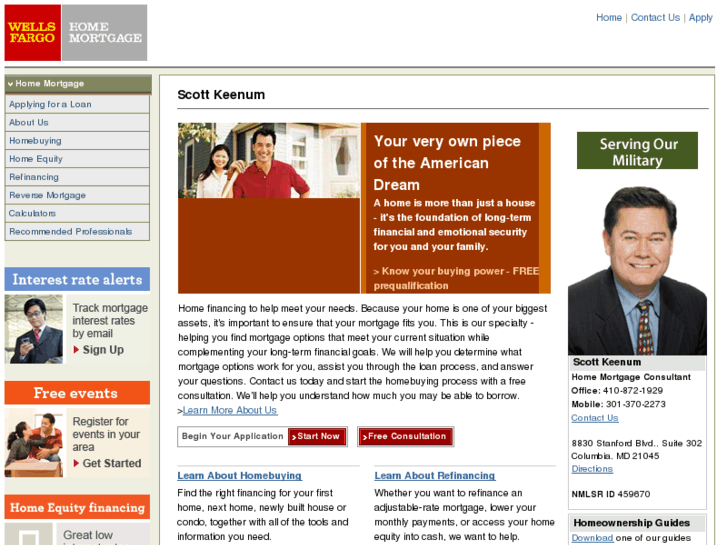Click the Wells Fargo red logo

pyautogui.click(x=32, y=32)
